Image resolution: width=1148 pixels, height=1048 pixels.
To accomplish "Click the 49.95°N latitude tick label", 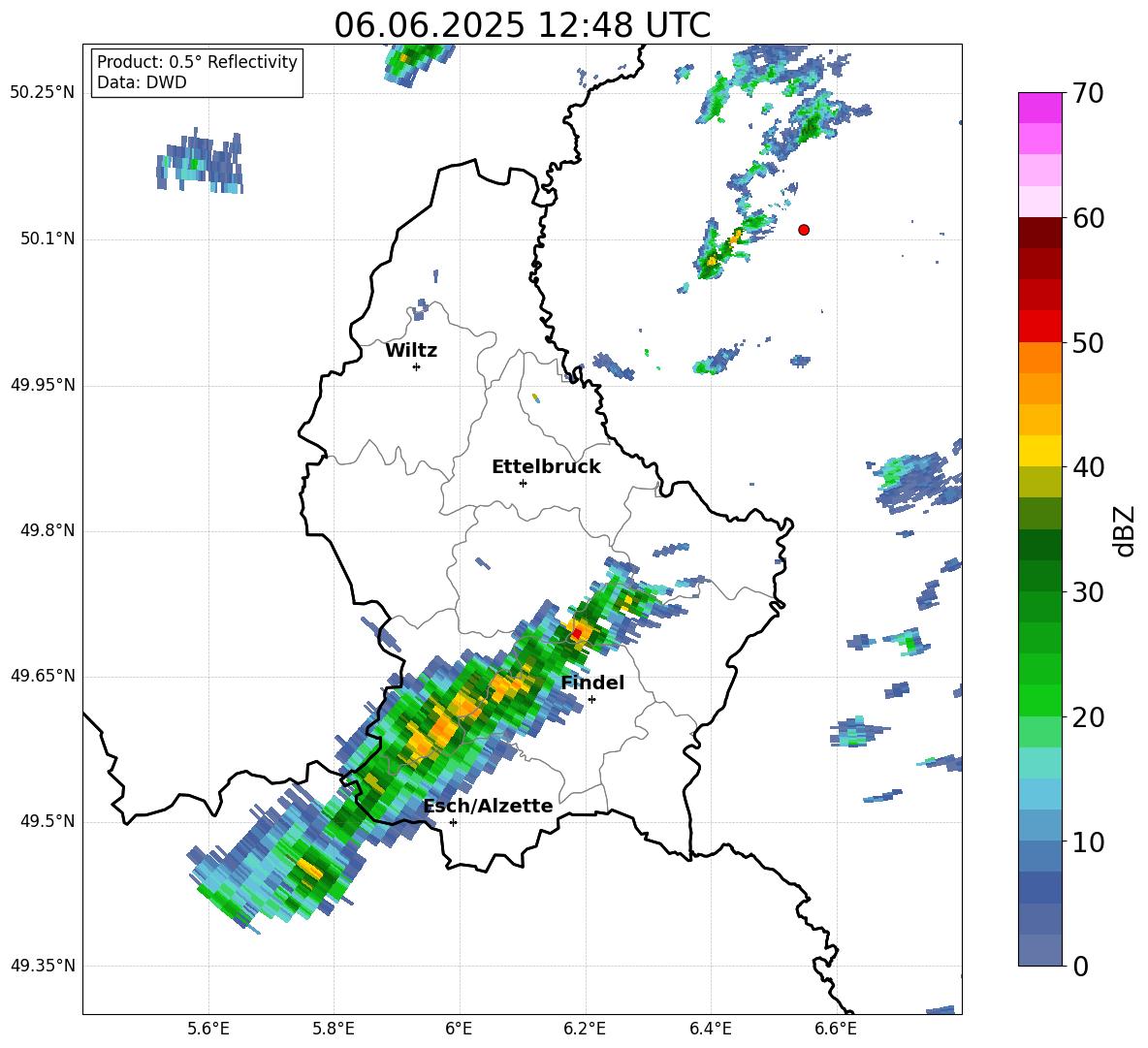I will click(x=43, y=385).
